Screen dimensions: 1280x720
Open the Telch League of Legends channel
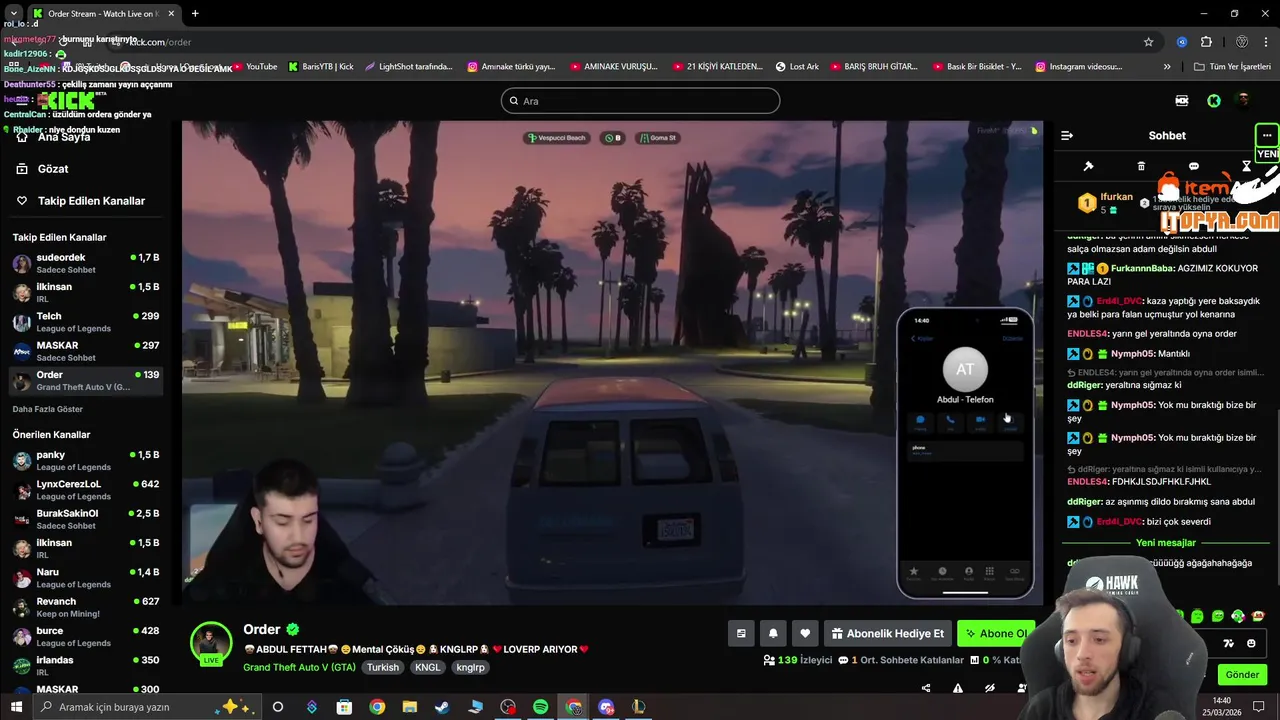(x=85, y=322)
